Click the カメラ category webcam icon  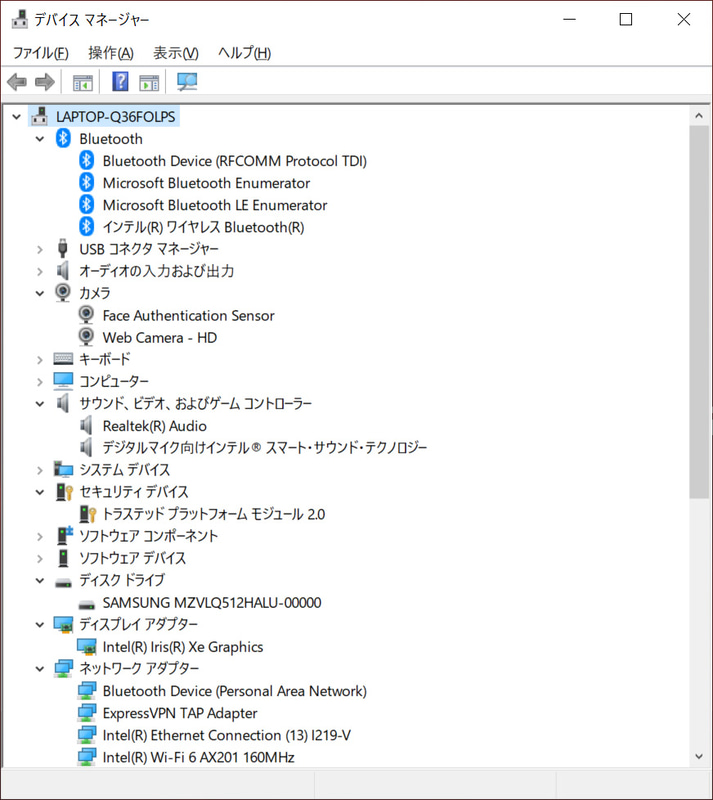tap(63, 292)
